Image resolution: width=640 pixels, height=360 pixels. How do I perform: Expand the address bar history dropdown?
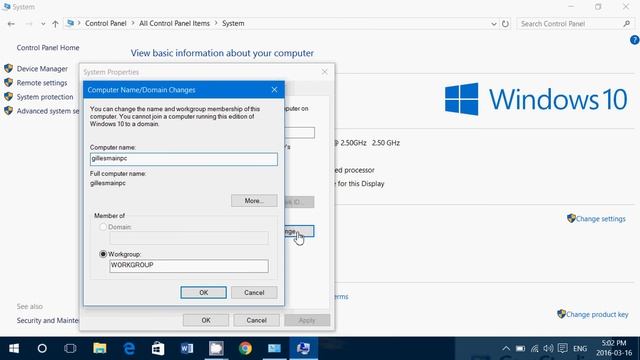[493, 24]
